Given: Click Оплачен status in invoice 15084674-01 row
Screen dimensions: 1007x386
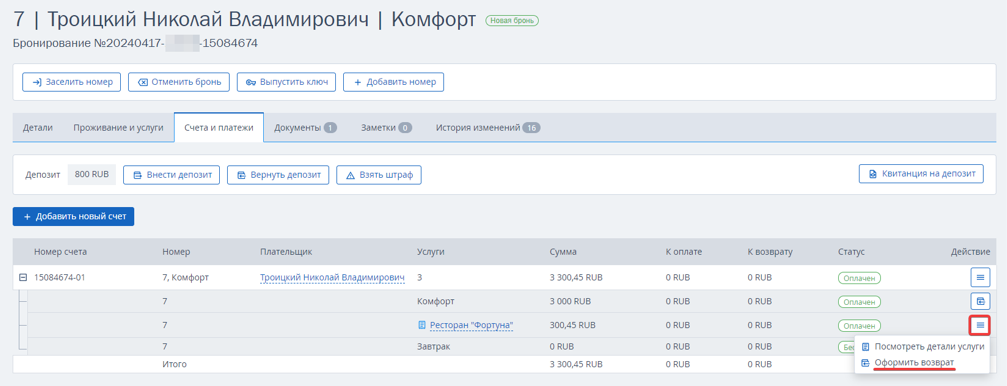Looking at the screenshot, I should 859,278.
